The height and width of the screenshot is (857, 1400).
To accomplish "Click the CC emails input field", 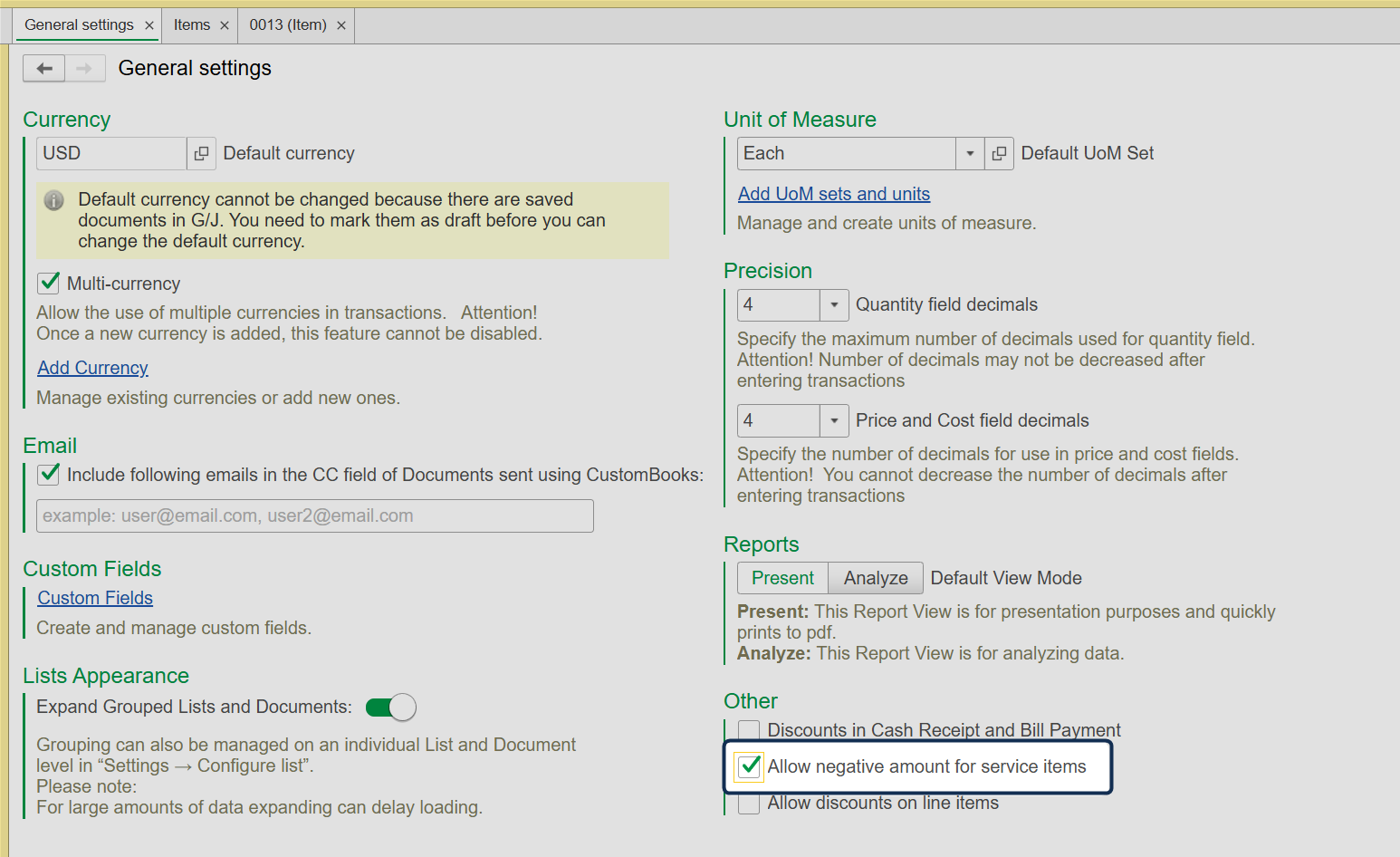I will (x=315, y=516).
